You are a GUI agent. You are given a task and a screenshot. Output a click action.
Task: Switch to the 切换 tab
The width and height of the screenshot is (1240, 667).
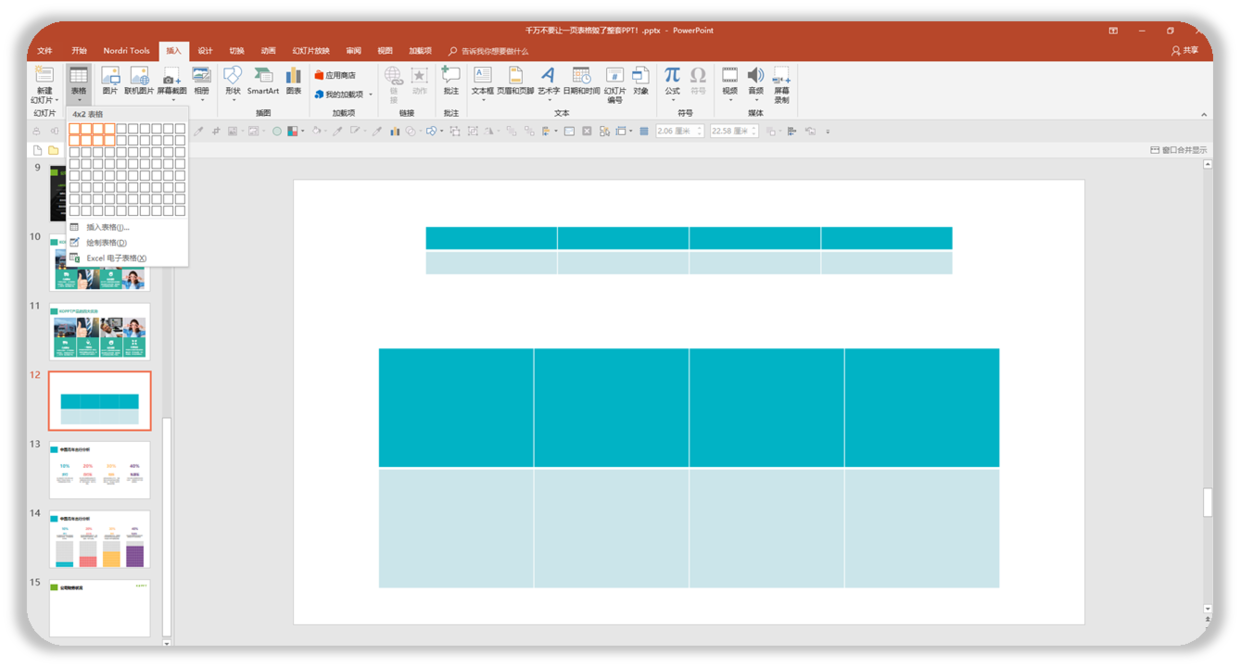click(237, 50)
